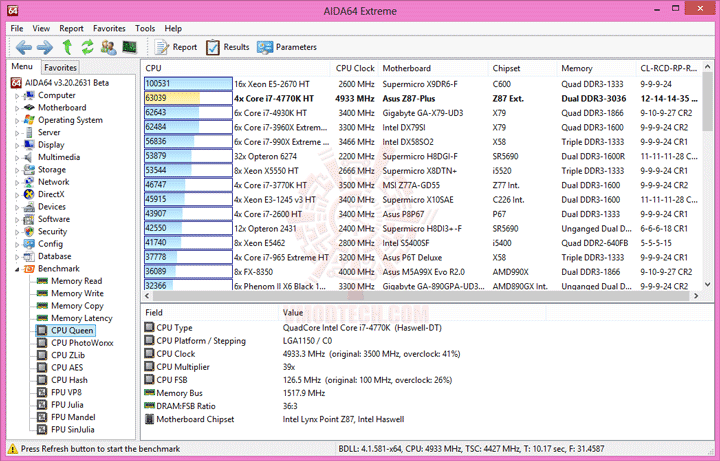The image size is (720, 461).
Task: Switch to the Favorites tab
Action: [x=60, y=67]
